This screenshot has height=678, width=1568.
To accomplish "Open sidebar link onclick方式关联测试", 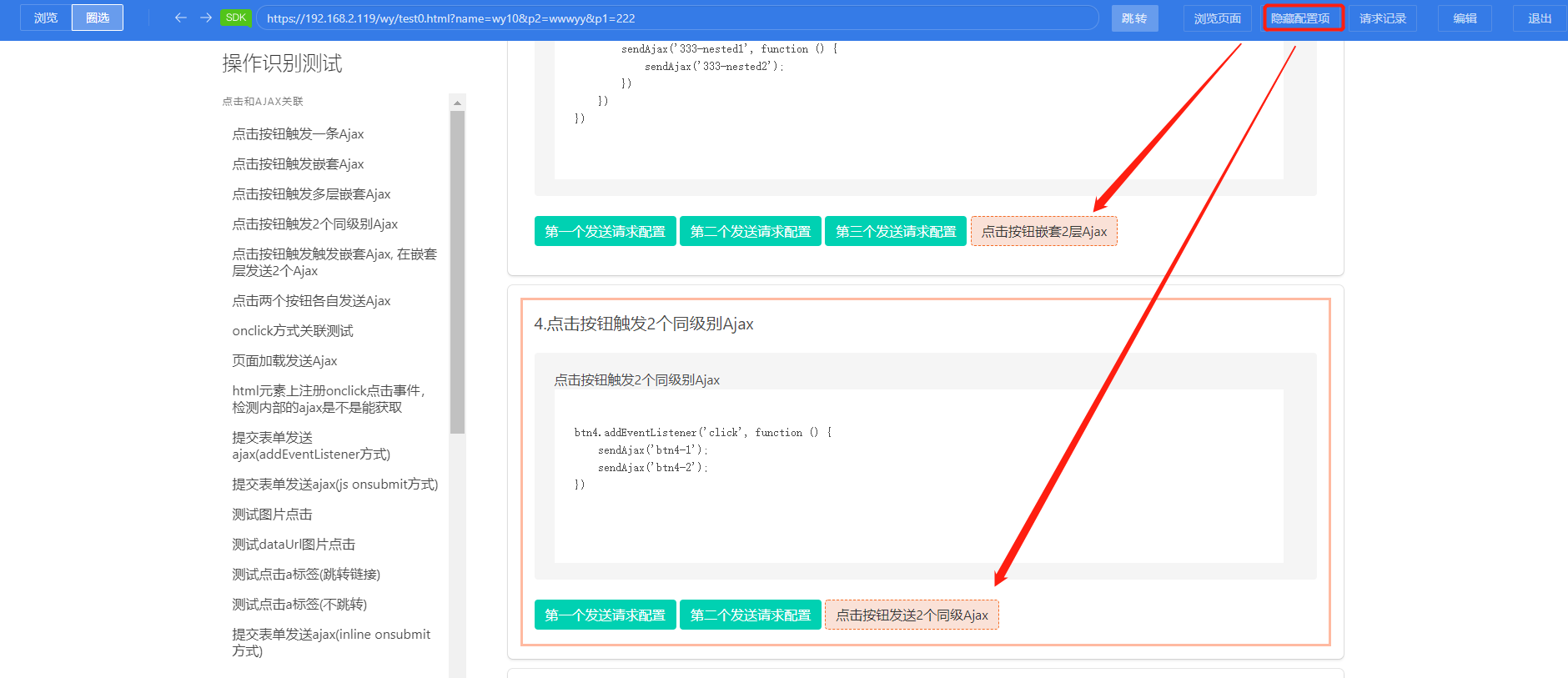I will click(x=293, y=330).
